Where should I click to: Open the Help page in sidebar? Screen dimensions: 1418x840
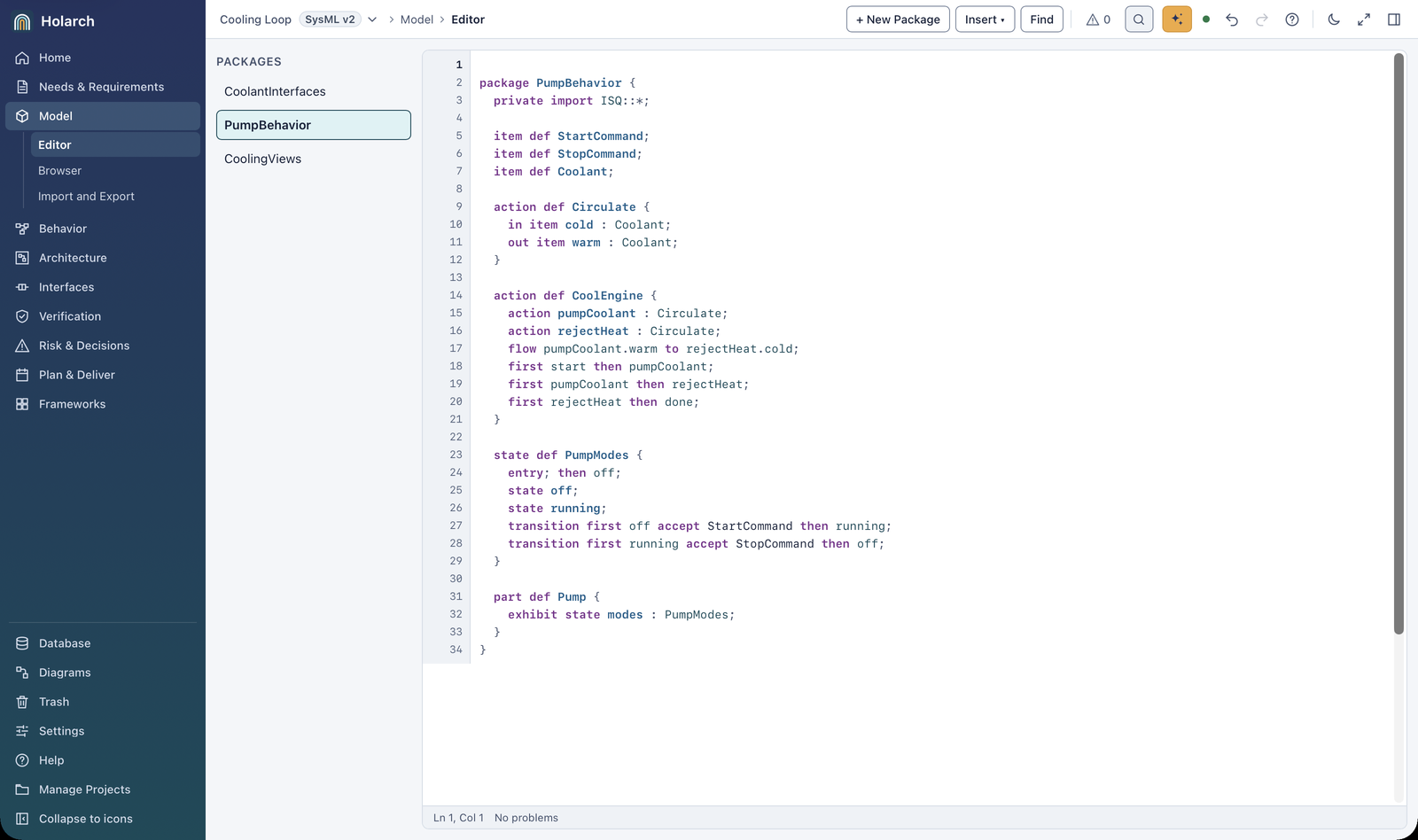(103, 760)
